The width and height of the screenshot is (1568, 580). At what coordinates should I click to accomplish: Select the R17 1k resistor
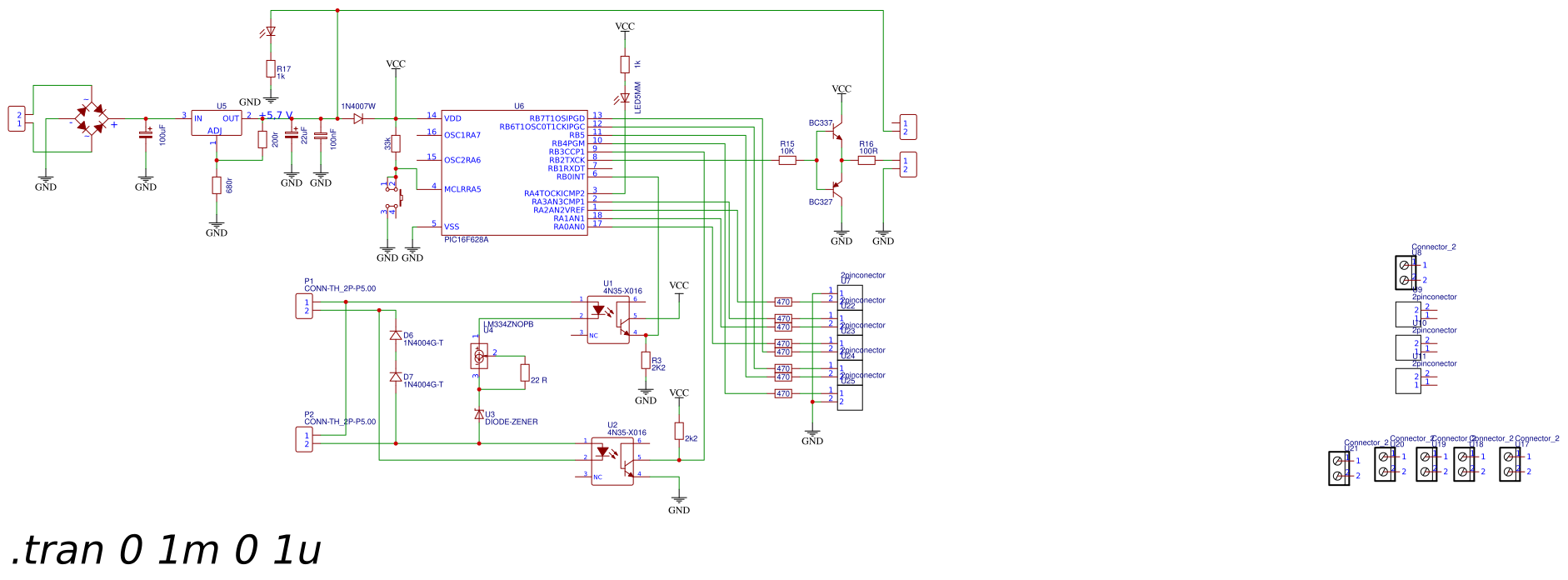point(271,68)
